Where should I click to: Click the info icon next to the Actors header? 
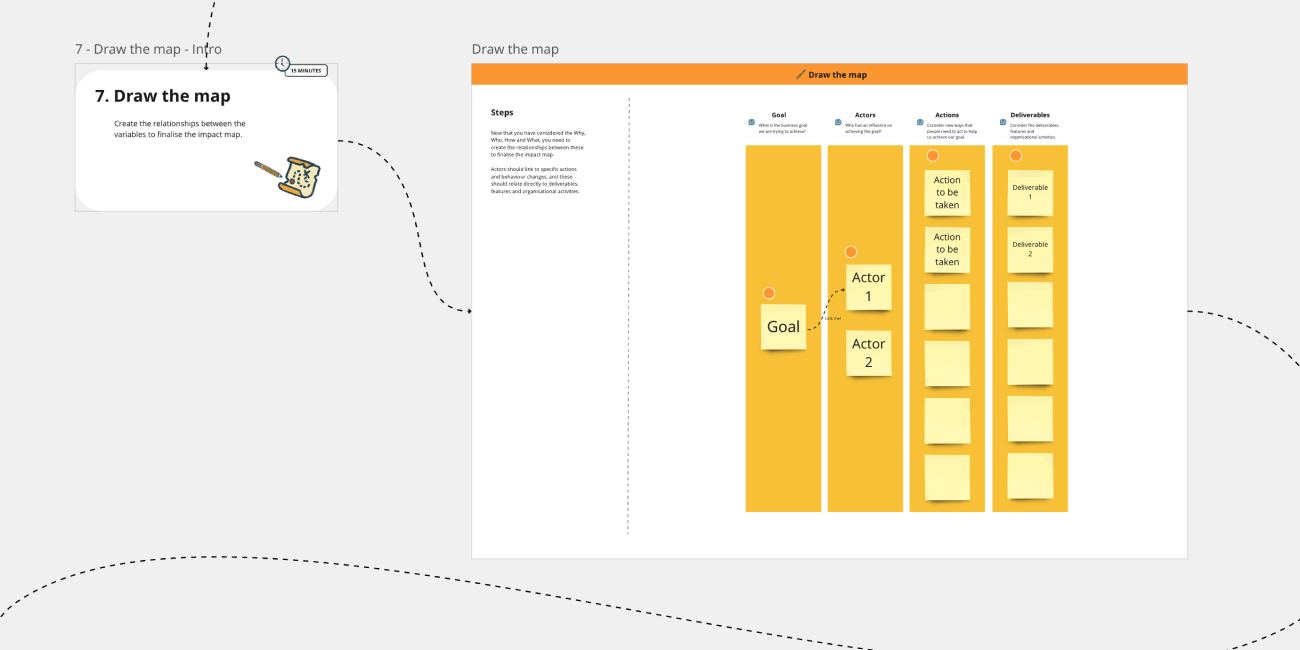click(x=837, y=121)
